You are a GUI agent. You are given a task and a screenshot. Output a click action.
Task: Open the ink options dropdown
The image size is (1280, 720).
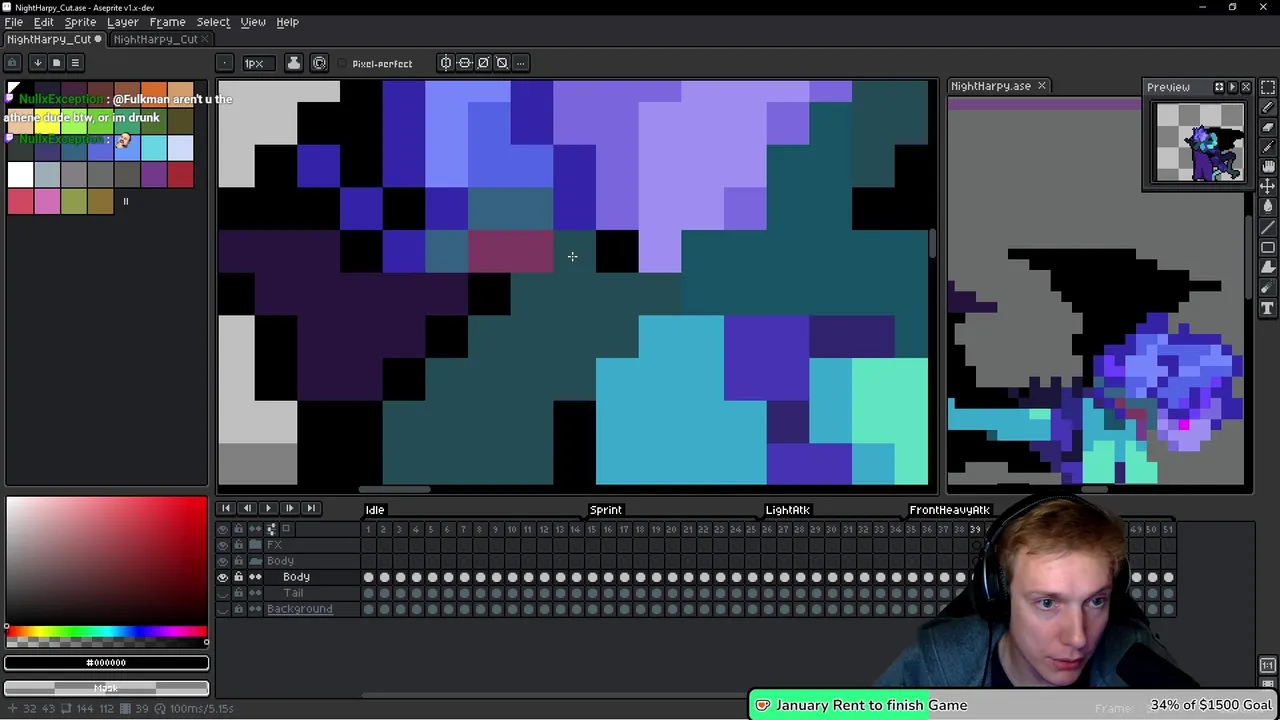click(x=294, y=63)
